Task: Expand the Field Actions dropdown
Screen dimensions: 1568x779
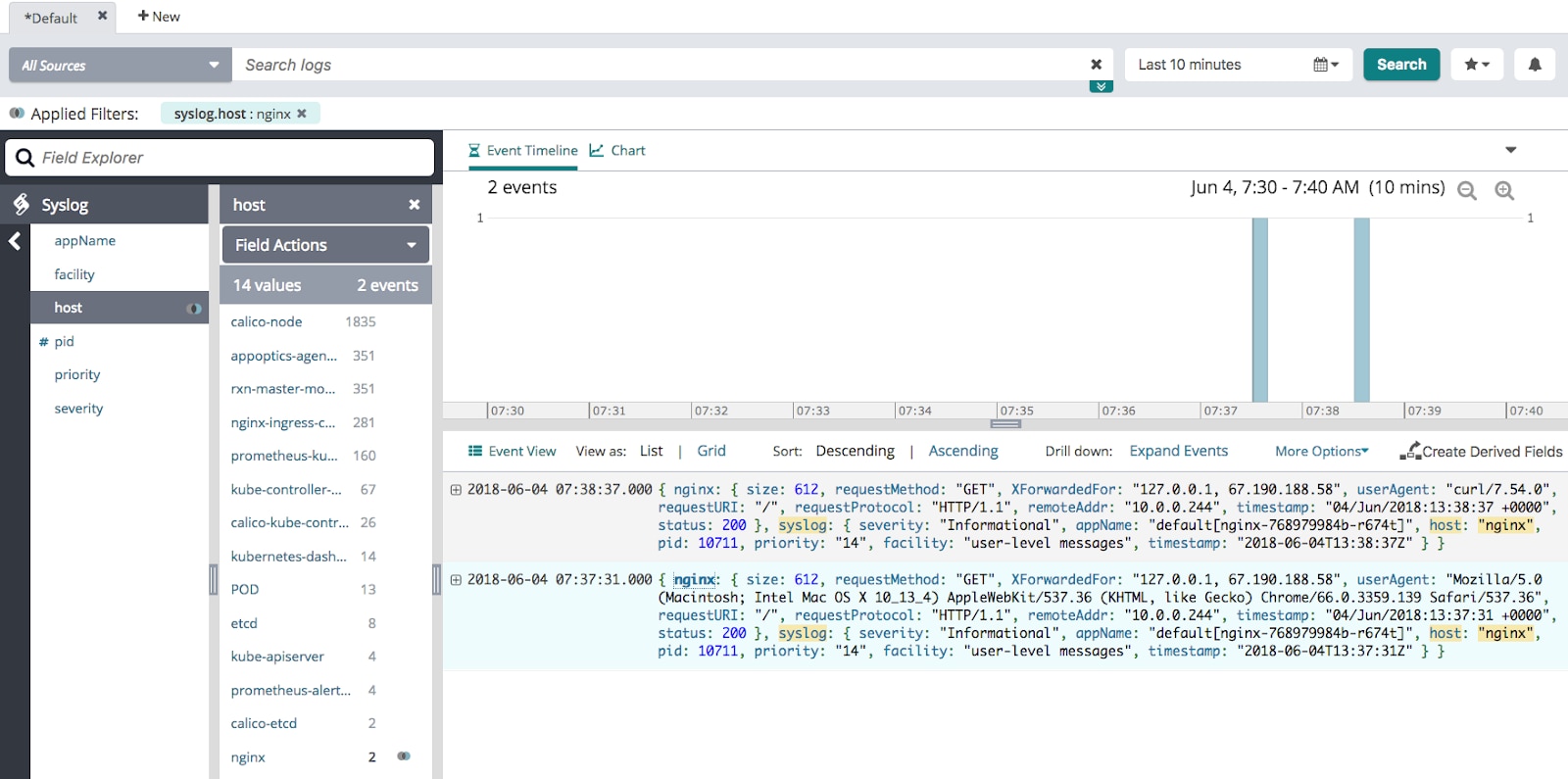Action: [x=325, y=245]
